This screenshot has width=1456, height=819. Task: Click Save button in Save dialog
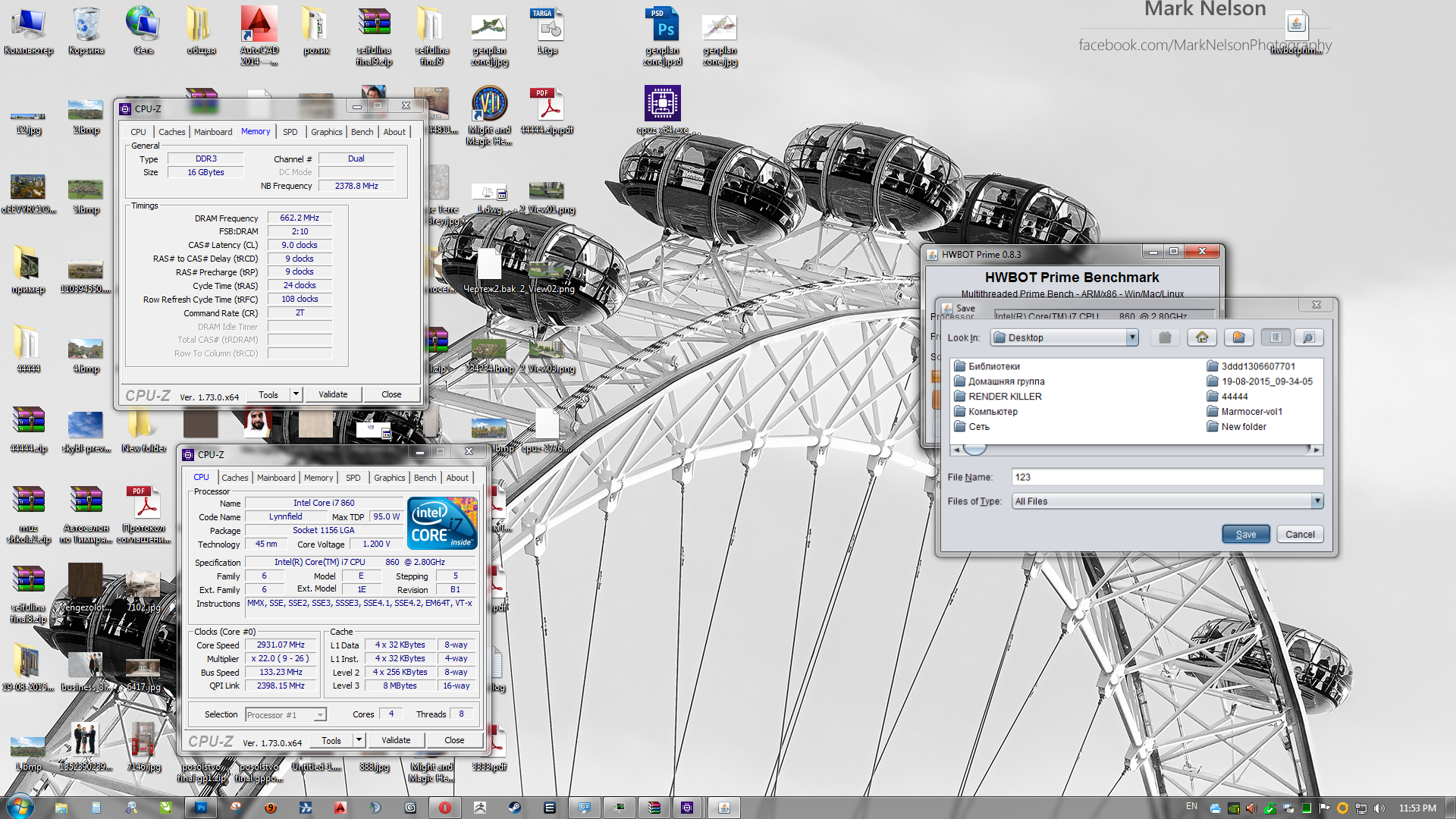(1246, 534)
